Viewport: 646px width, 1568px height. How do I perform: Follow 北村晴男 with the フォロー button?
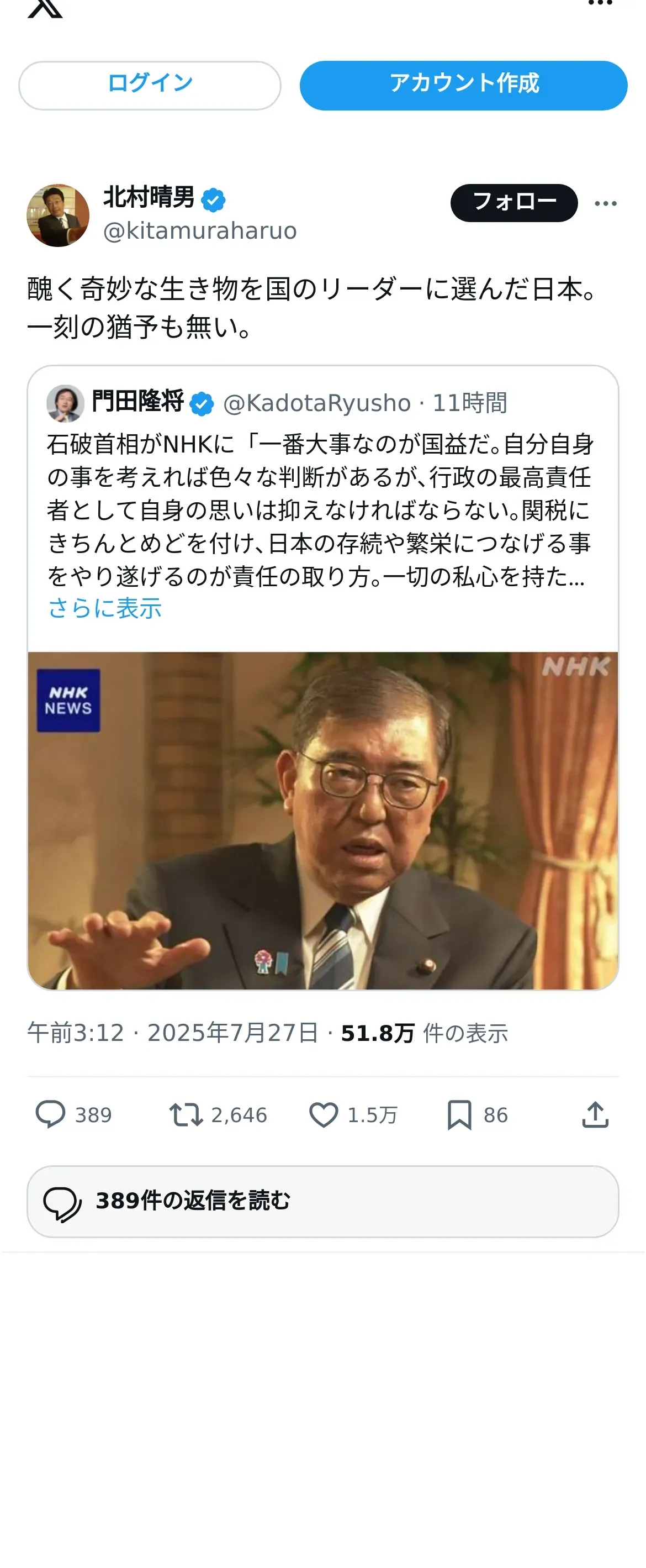click(x=514, y=203)
